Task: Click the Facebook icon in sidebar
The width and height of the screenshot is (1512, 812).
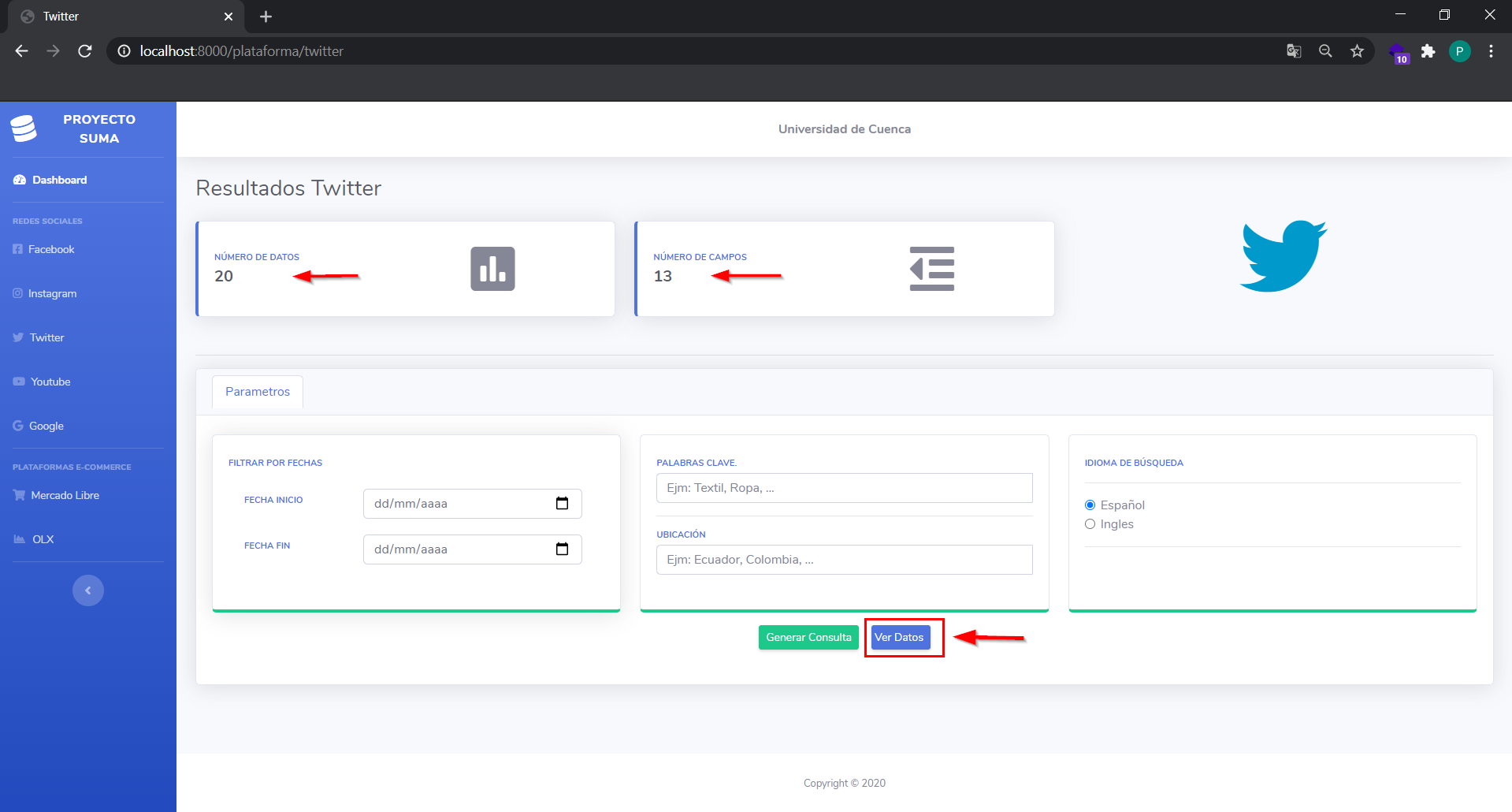Action: coord(17,249)
